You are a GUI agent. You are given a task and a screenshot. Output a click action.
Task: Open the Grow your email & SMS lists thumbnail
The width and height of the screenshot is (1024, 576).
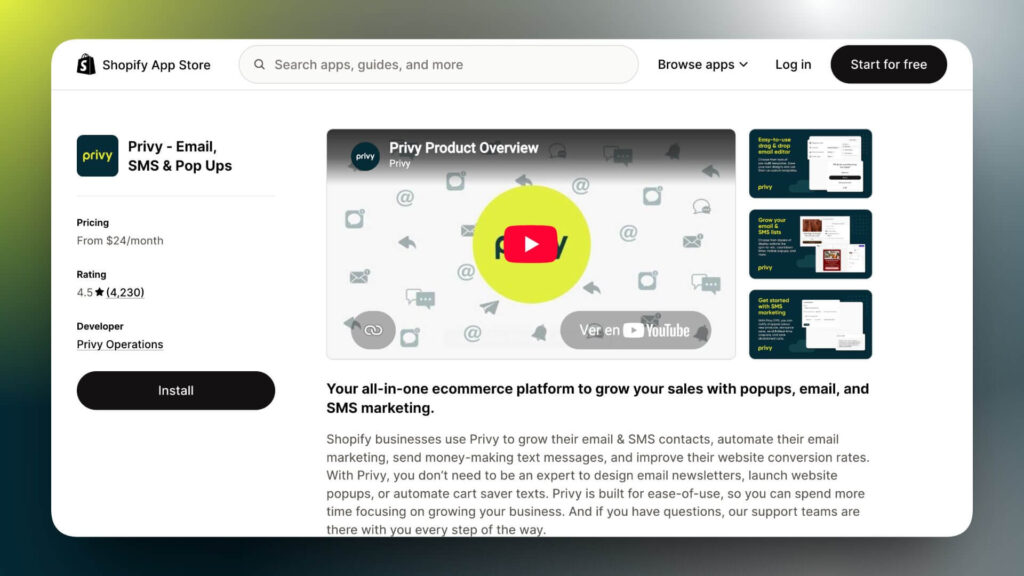coord(810,244)
